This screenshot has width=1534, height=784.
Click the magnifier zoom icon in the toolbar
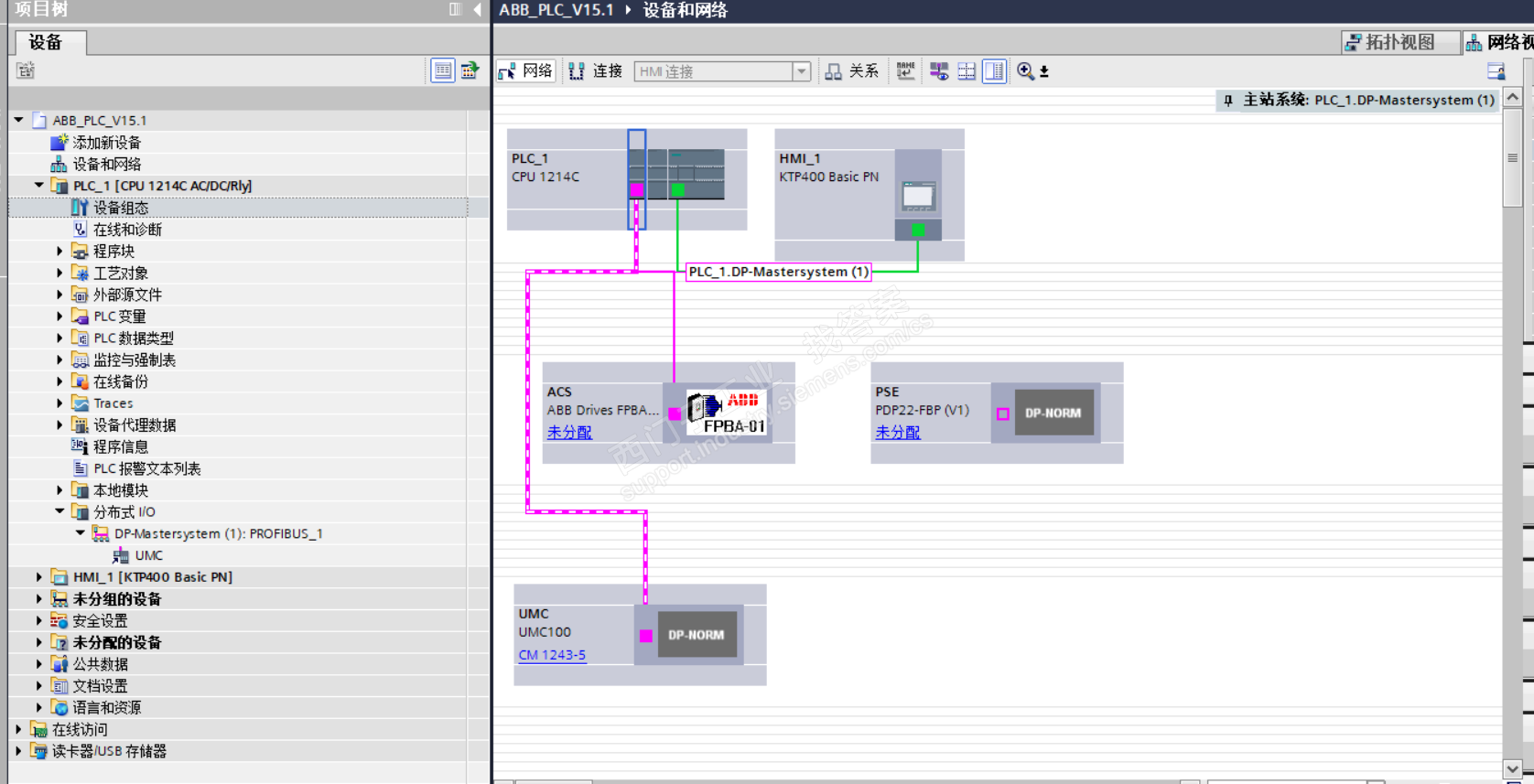pyautogui.click(x=1025, y=71)
